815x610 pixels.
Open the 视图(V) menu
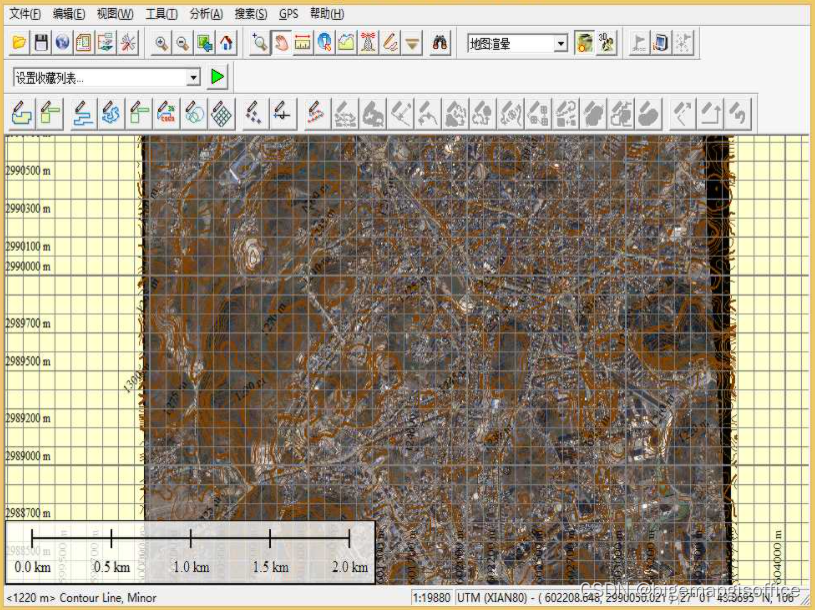[x=115, y=14]
